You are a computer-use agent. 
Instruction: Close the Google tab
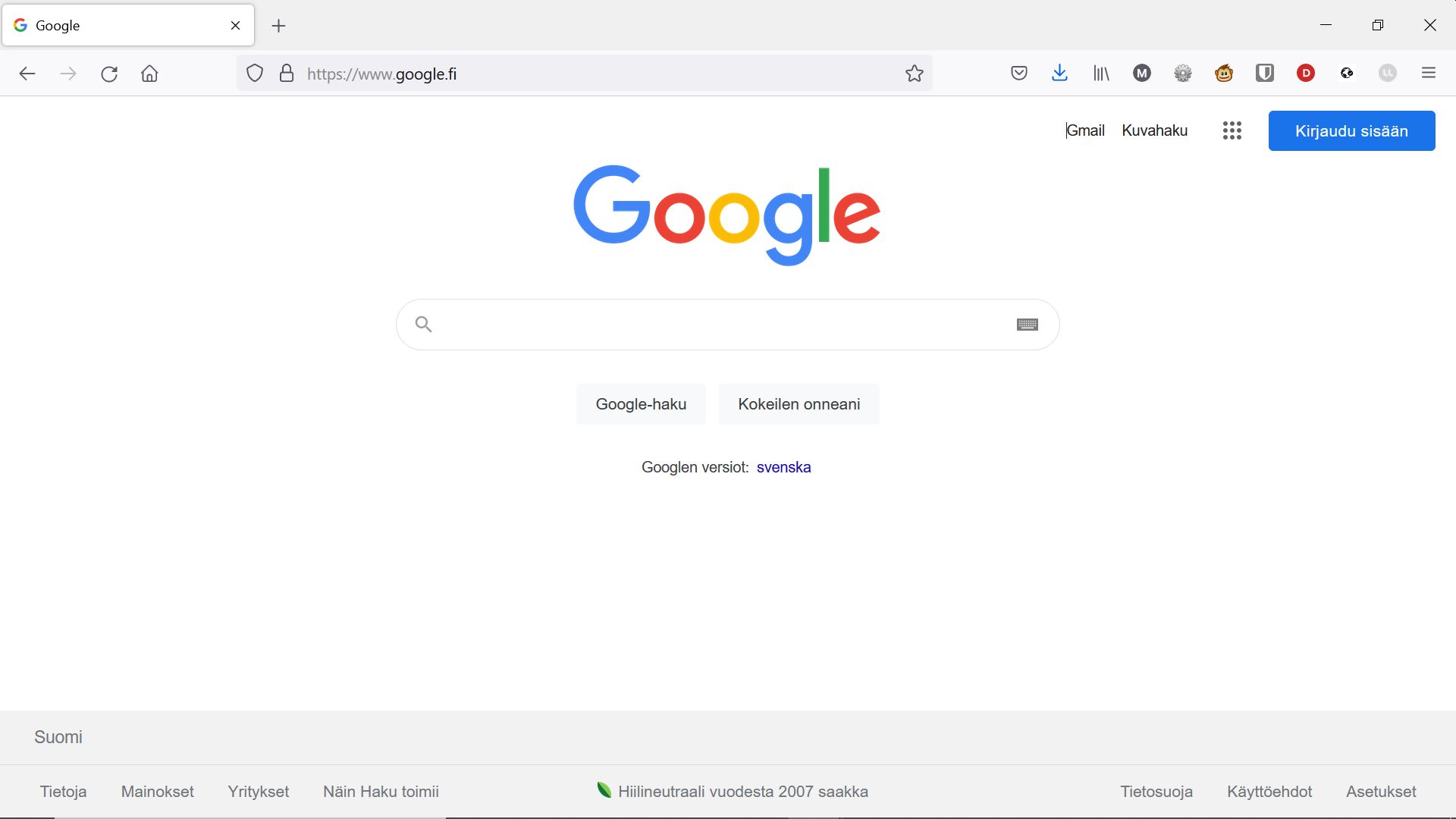point(236,26)
